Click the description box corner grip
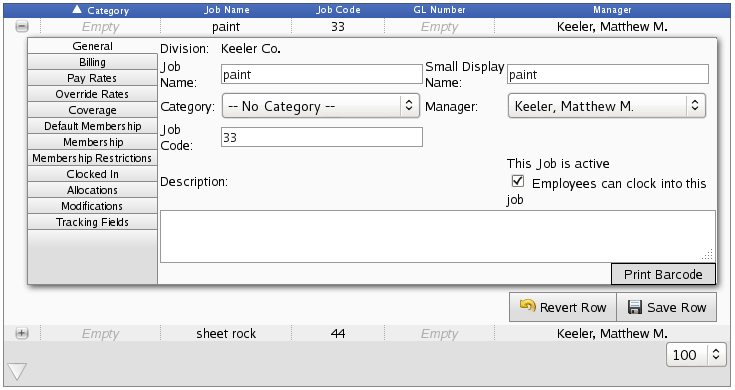The image size is (735, 390). [707, 254]
